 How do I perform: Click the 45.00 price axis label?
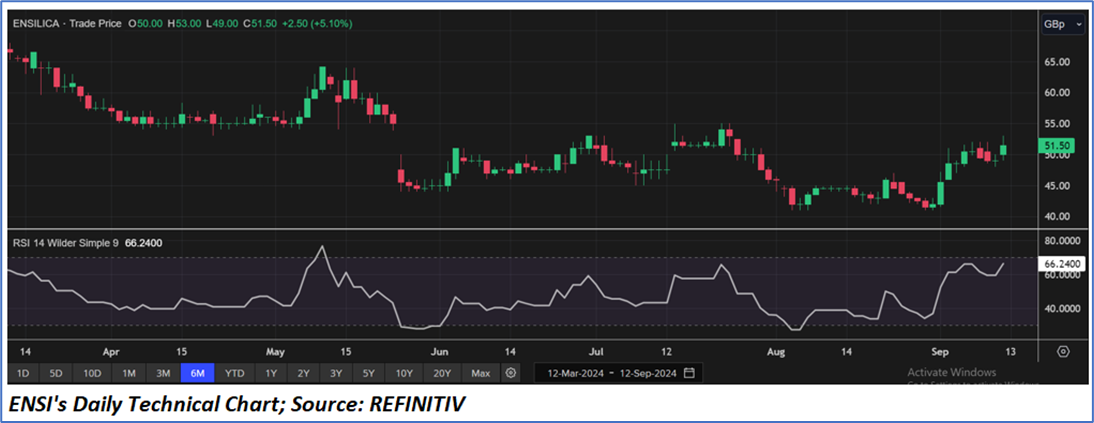(x=1058, y=186)
